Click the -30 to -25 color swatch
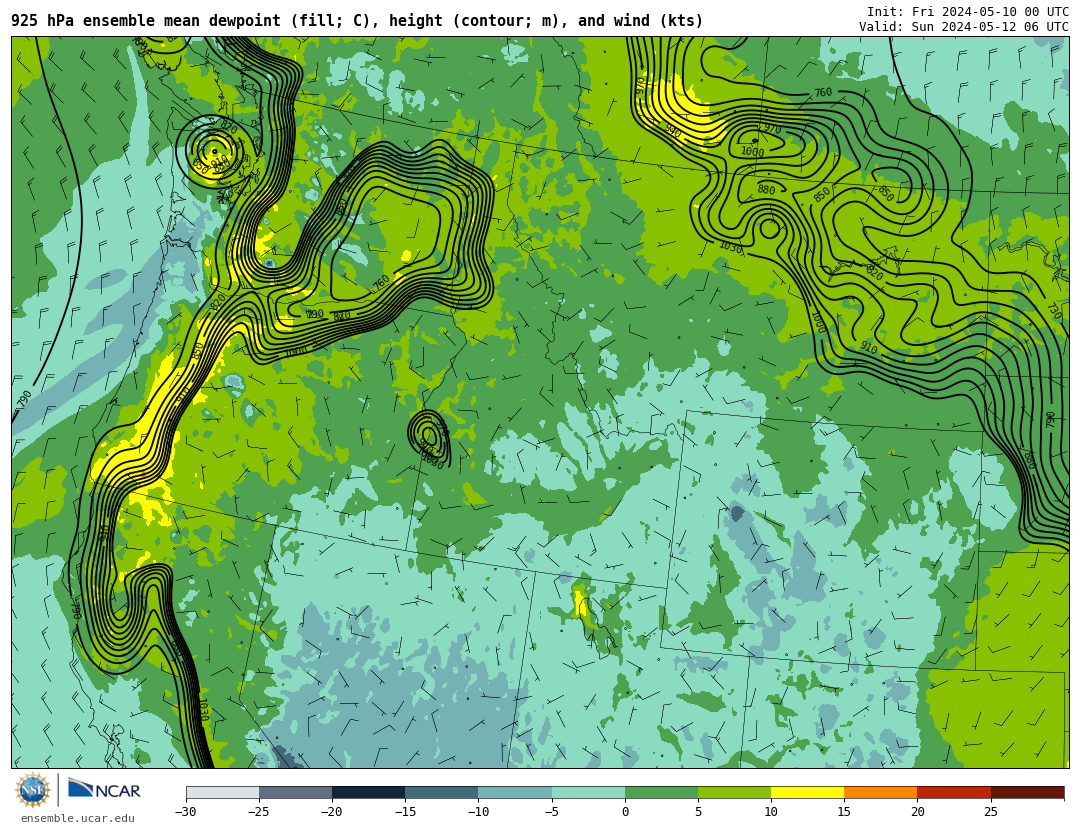 click(x=222, y=792)
